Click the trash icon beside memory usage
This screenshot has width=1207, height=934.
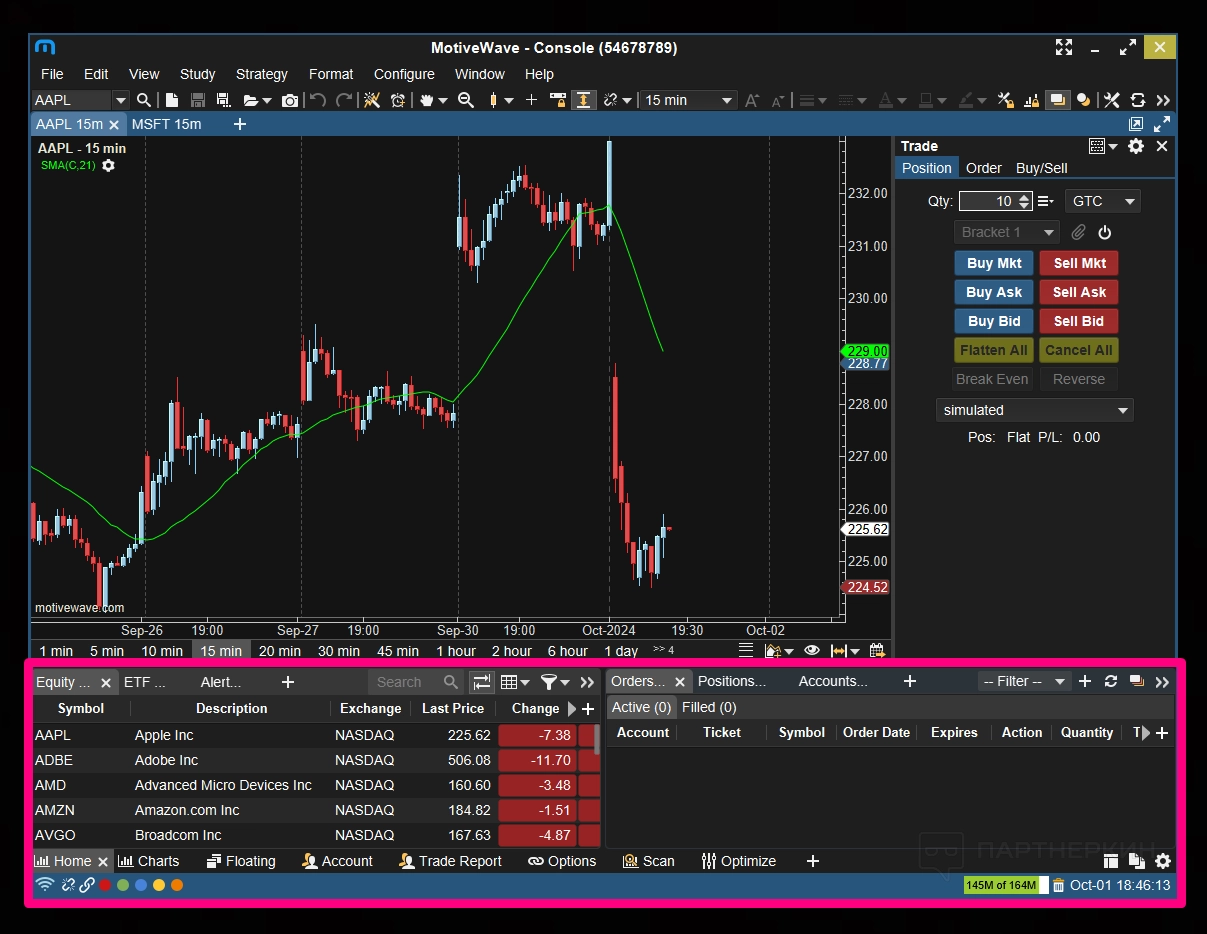click(1058, 885)
